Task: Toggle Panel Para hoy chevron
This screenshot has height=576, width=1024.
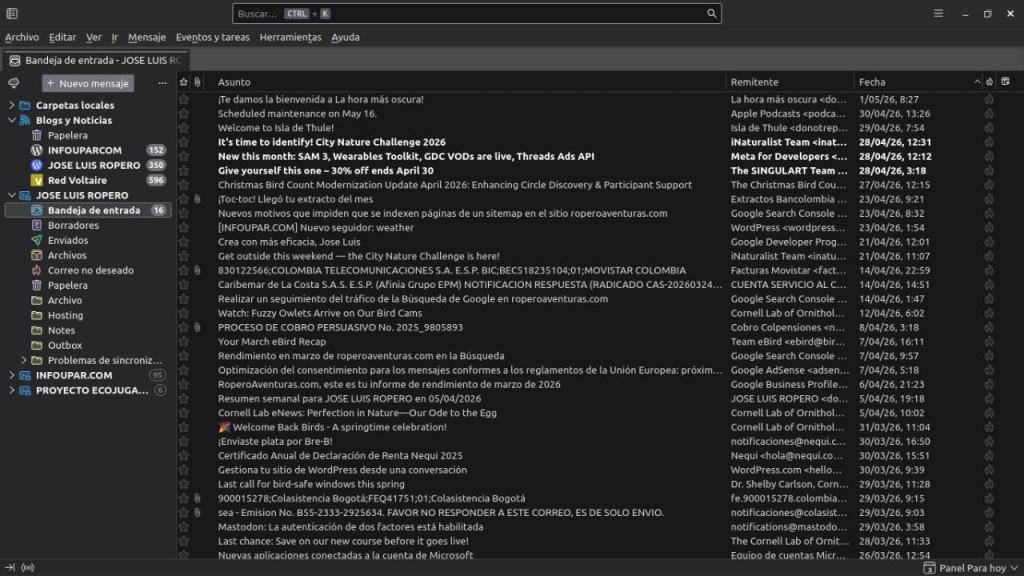Action: tap(1014, 568)
